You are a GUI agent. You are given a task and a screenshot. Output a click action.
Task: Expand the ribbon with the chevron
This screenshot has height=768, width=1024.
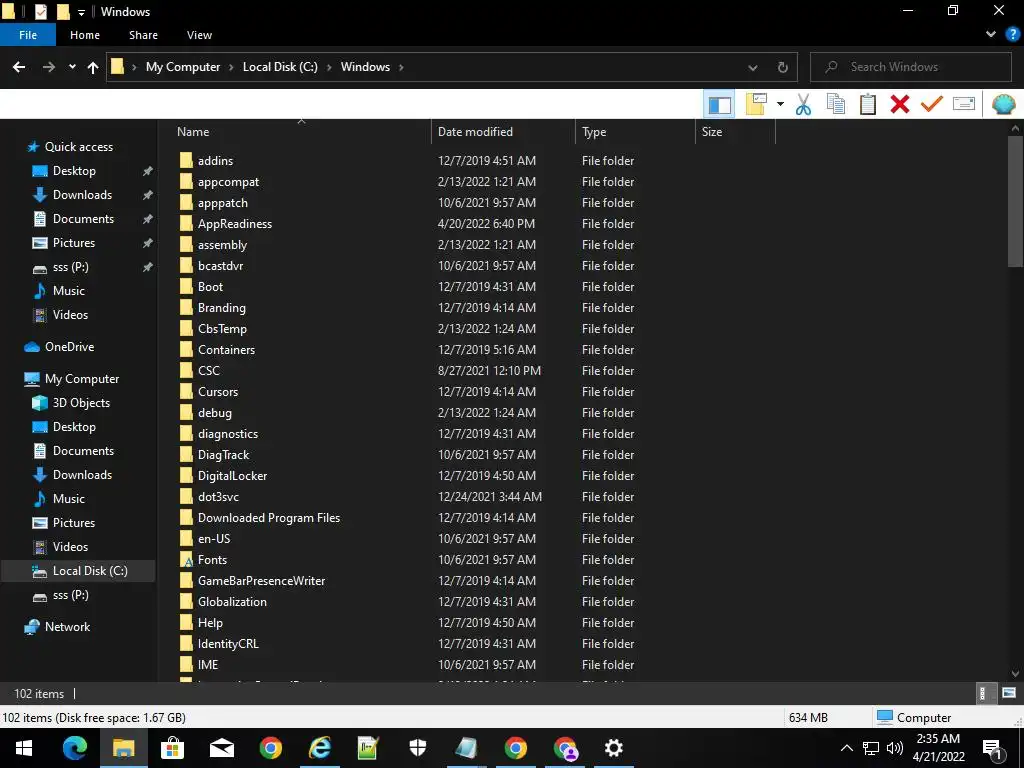[991, 35]
